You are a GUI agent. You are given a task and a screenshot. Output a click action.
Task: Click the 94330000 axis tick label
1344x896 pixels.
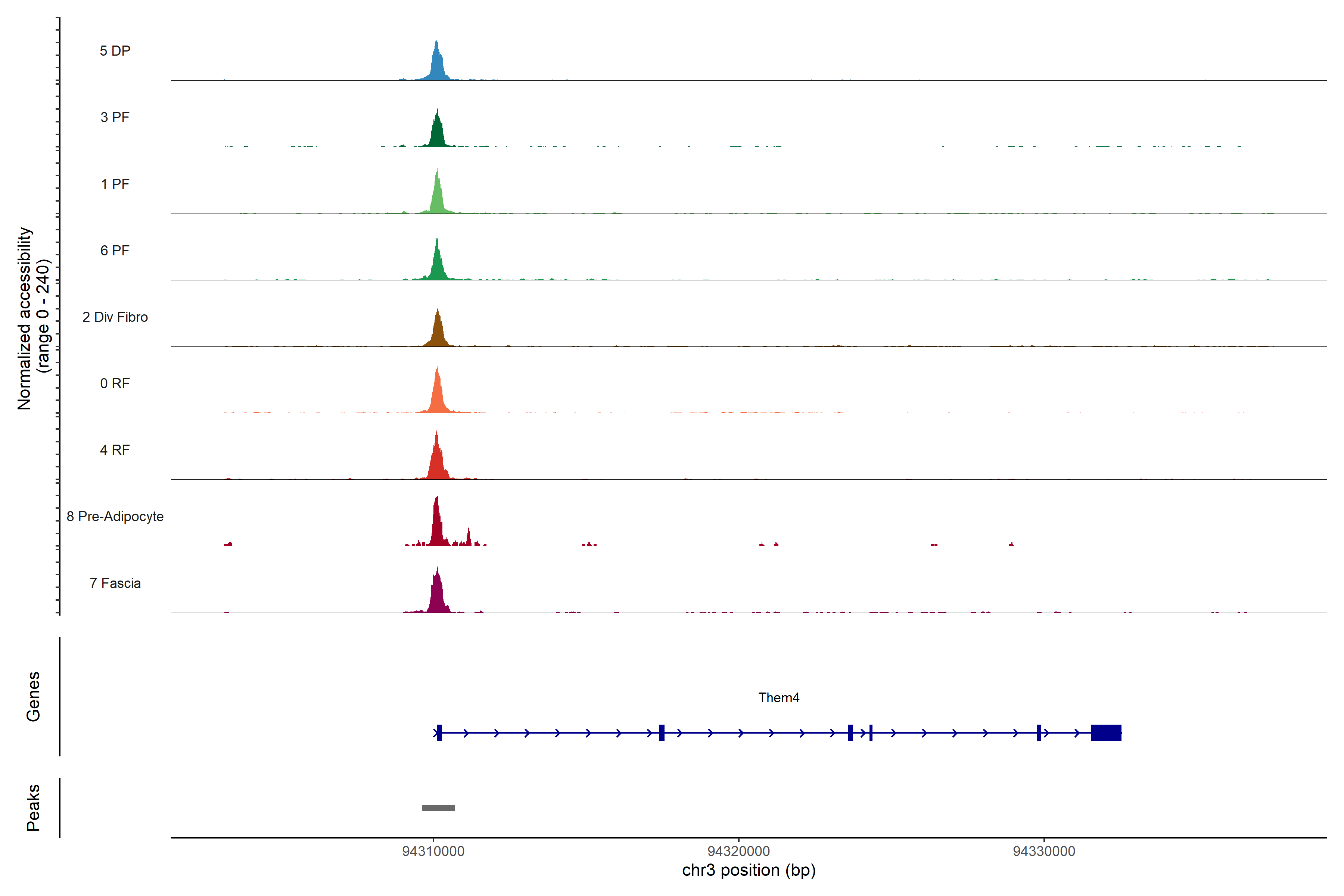(1043, 852)
